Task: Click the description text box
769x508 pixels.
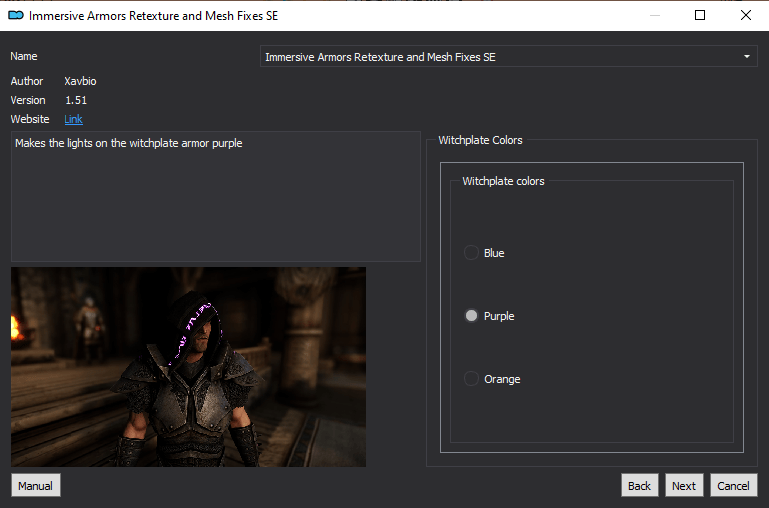Action: click(216, 196)
